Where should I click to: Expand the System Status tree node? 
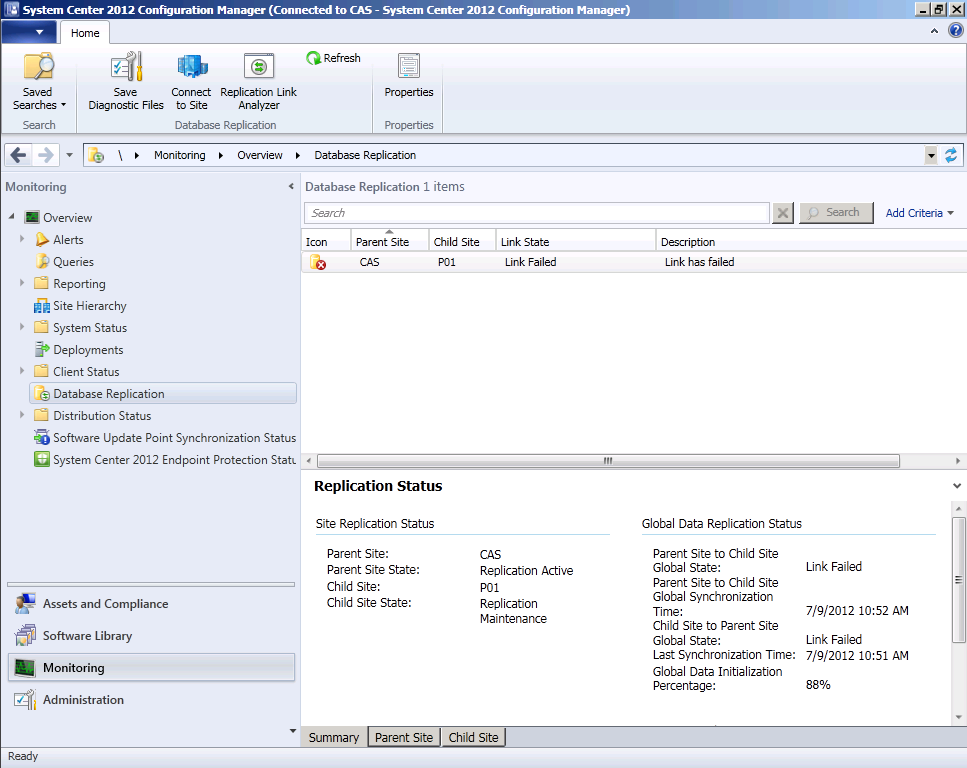pos(22,327)
